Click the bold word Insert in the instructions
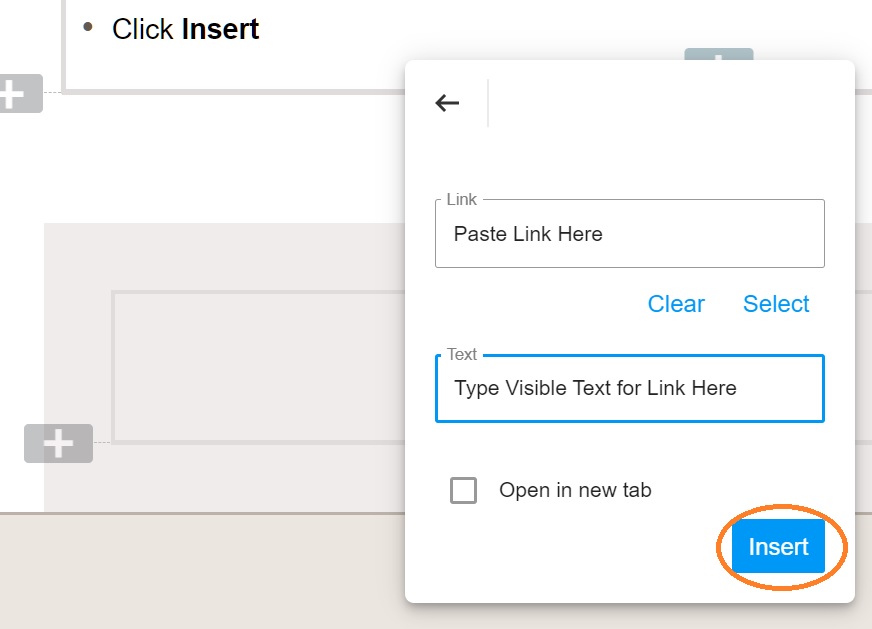The width and height of the screenshot is (872, 629). [x=220, y=29]
